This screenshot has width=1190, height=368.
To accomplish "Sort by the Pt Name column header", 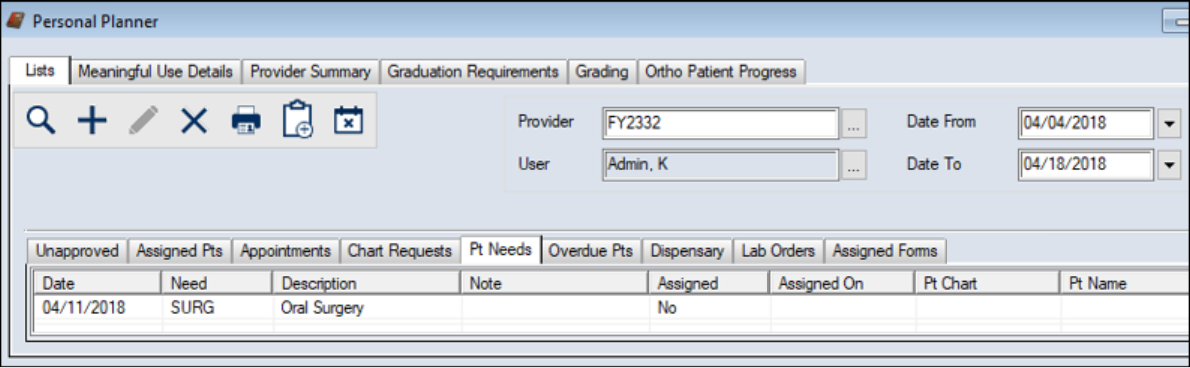I will [1124, 284].
